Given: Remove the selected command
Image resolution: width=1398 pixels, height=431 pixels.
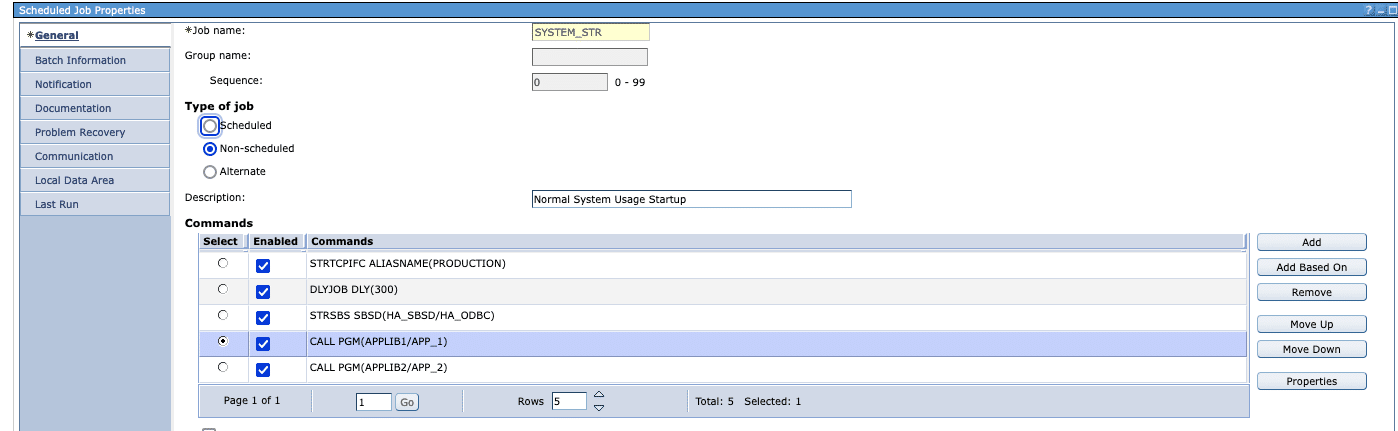Looking at the screenshot, I should click(1311, 292).
